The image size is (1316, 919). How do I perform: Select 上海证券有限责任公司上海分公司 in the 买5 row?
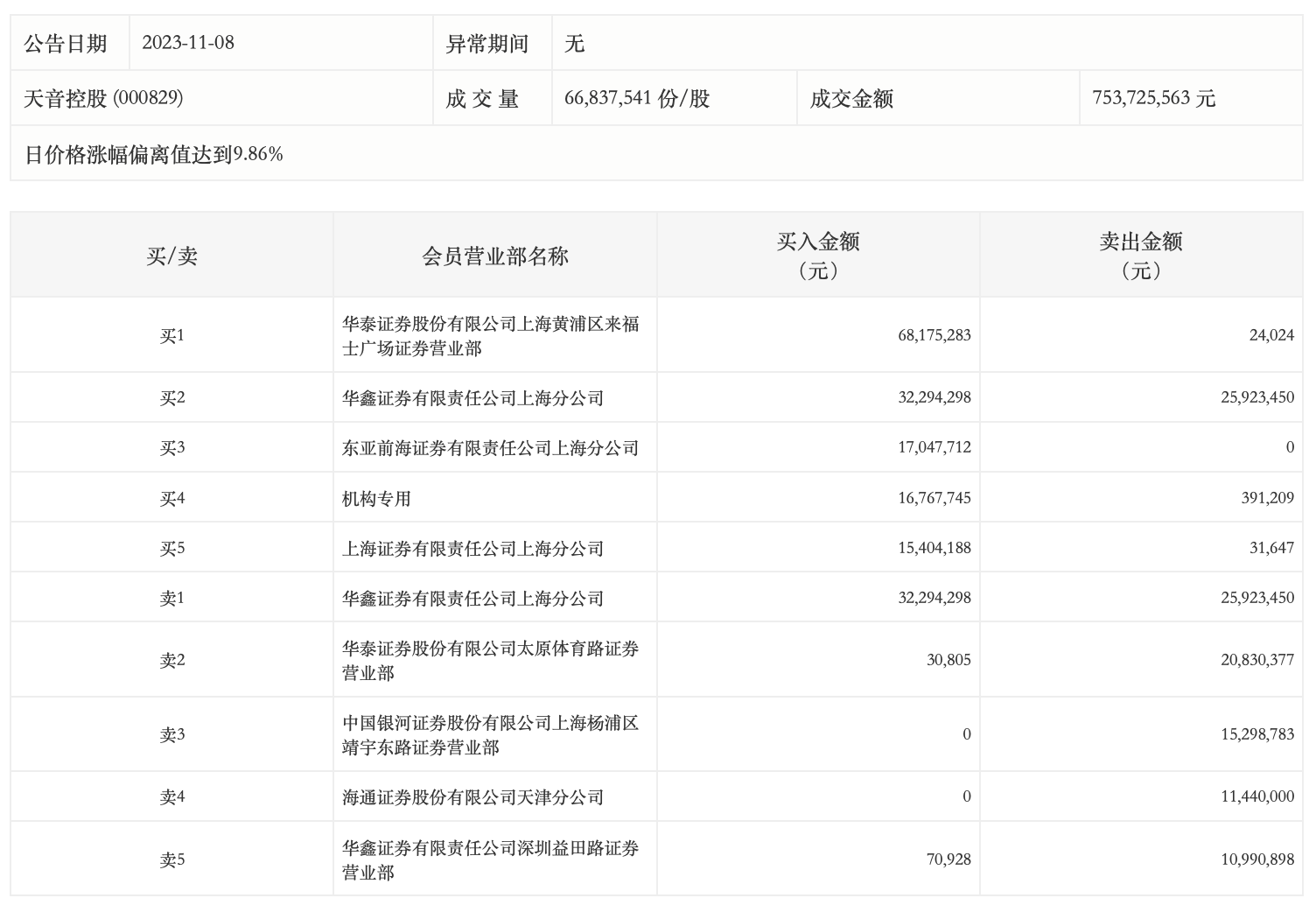472,549
